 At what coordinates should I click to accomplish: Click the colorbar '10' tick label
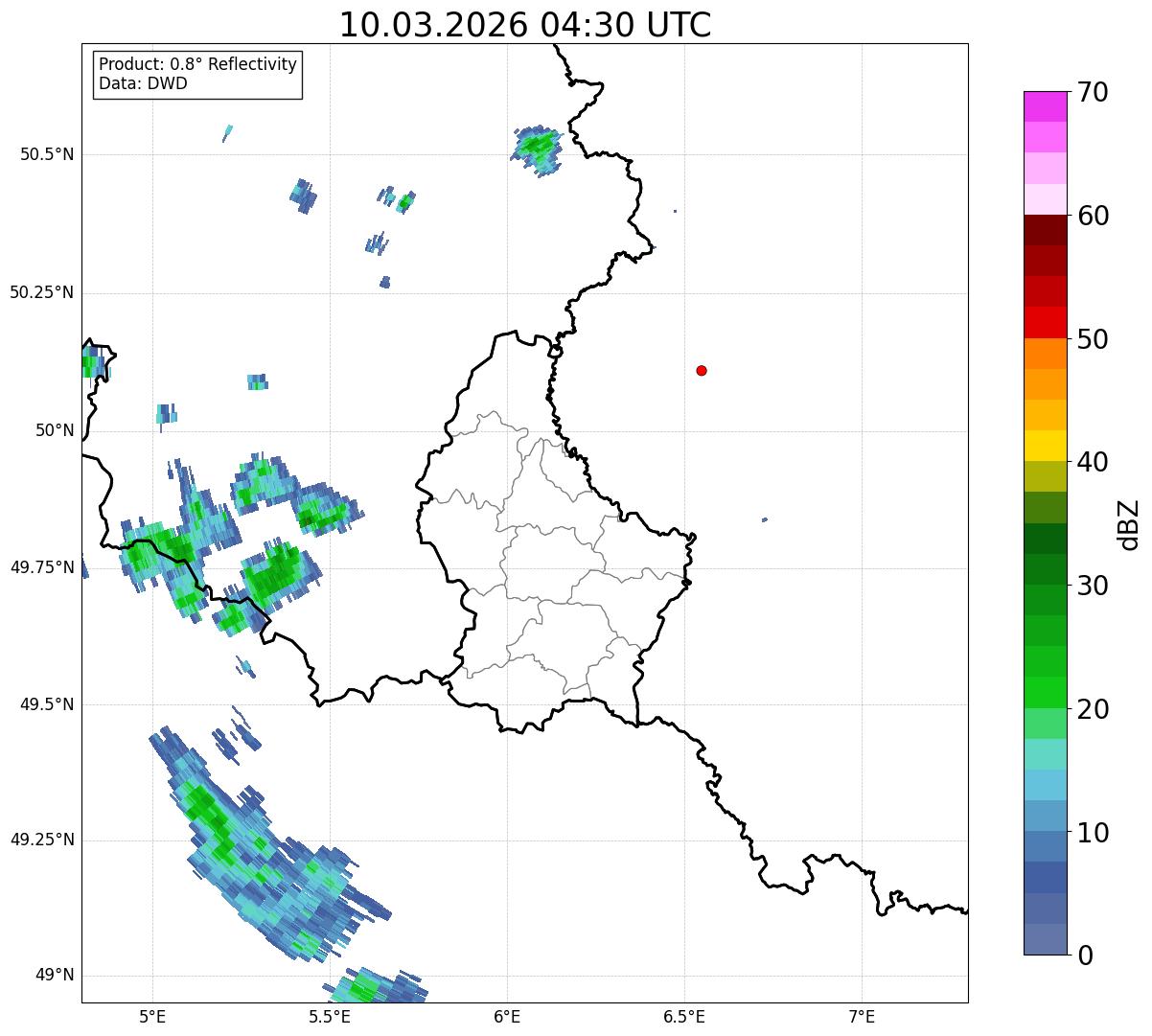[x=1093, y=832]
